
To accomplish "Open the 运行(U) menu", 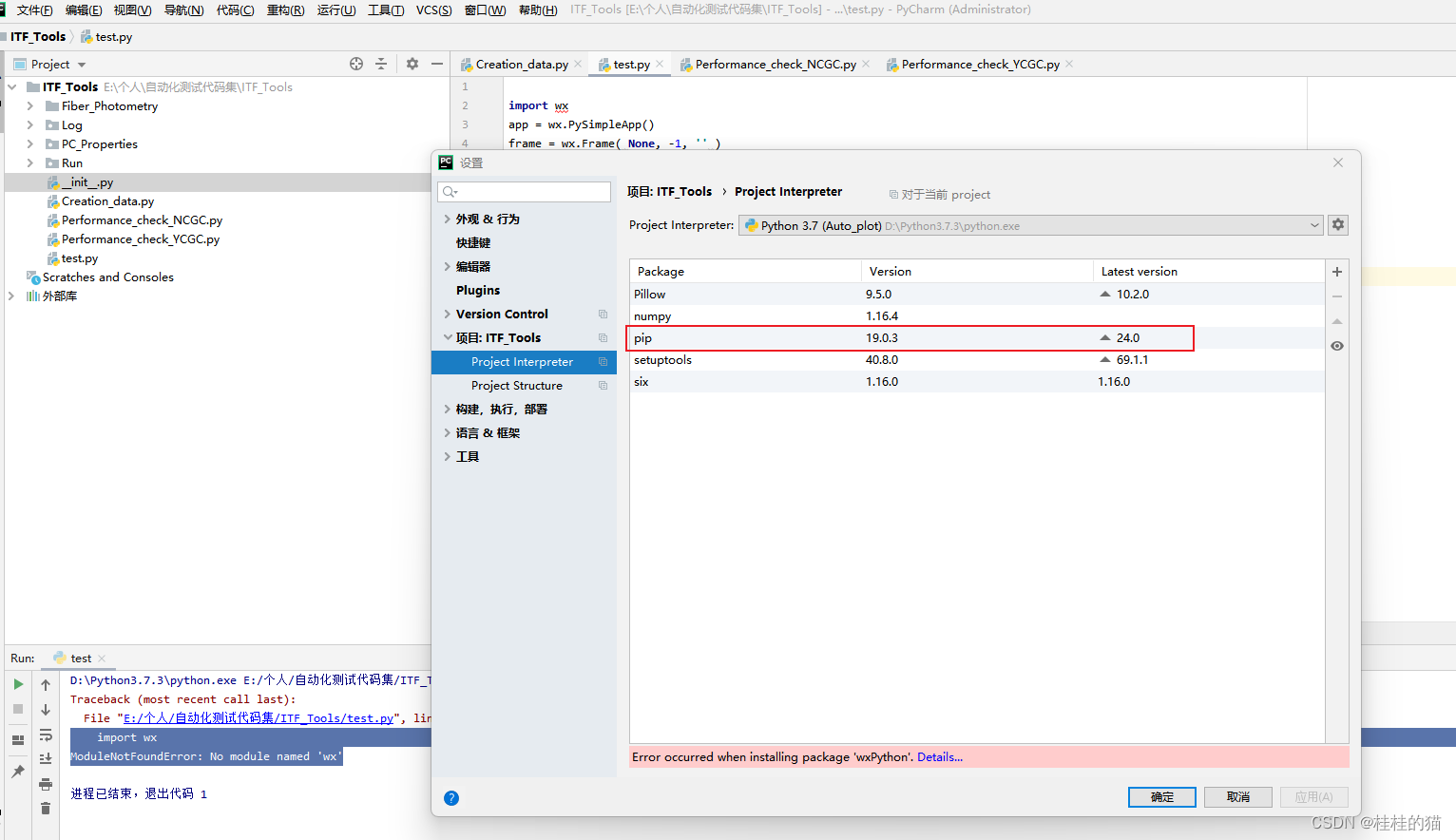I will pyautogui.click(x=336, y=10).
